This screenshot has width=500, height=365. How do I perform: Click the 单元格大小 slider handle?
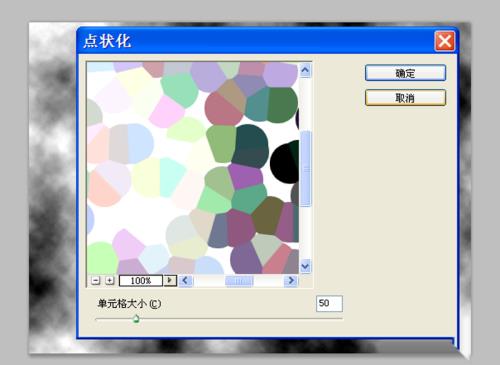136,319
